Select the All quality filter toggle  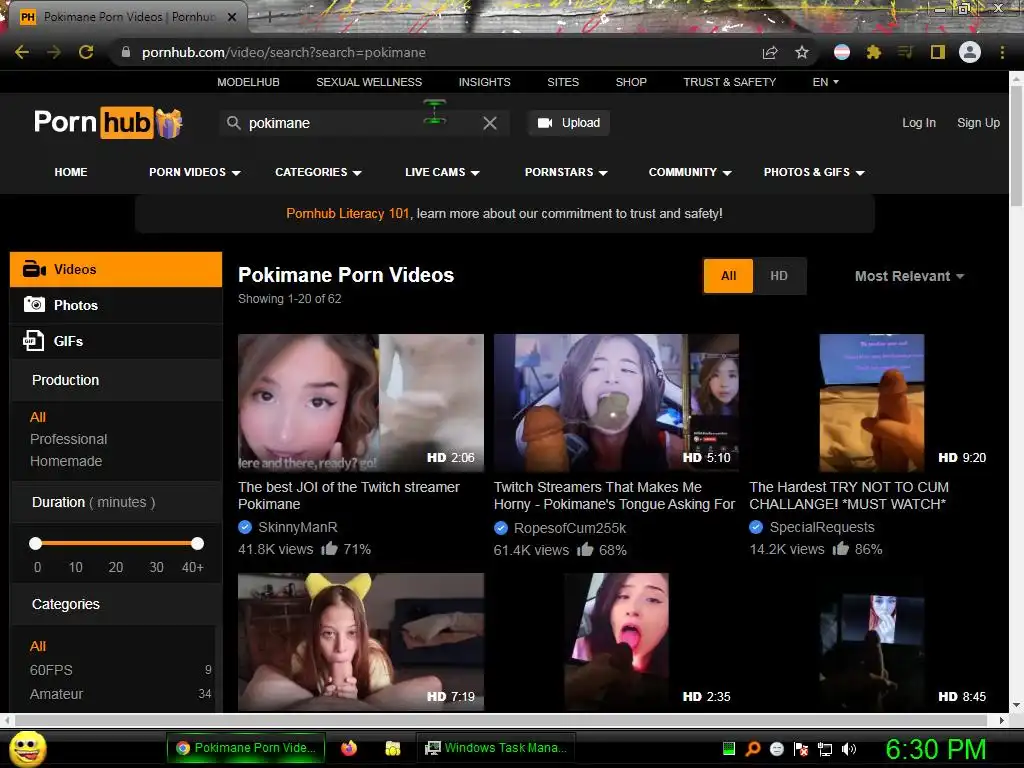click(x=728, y=276)
